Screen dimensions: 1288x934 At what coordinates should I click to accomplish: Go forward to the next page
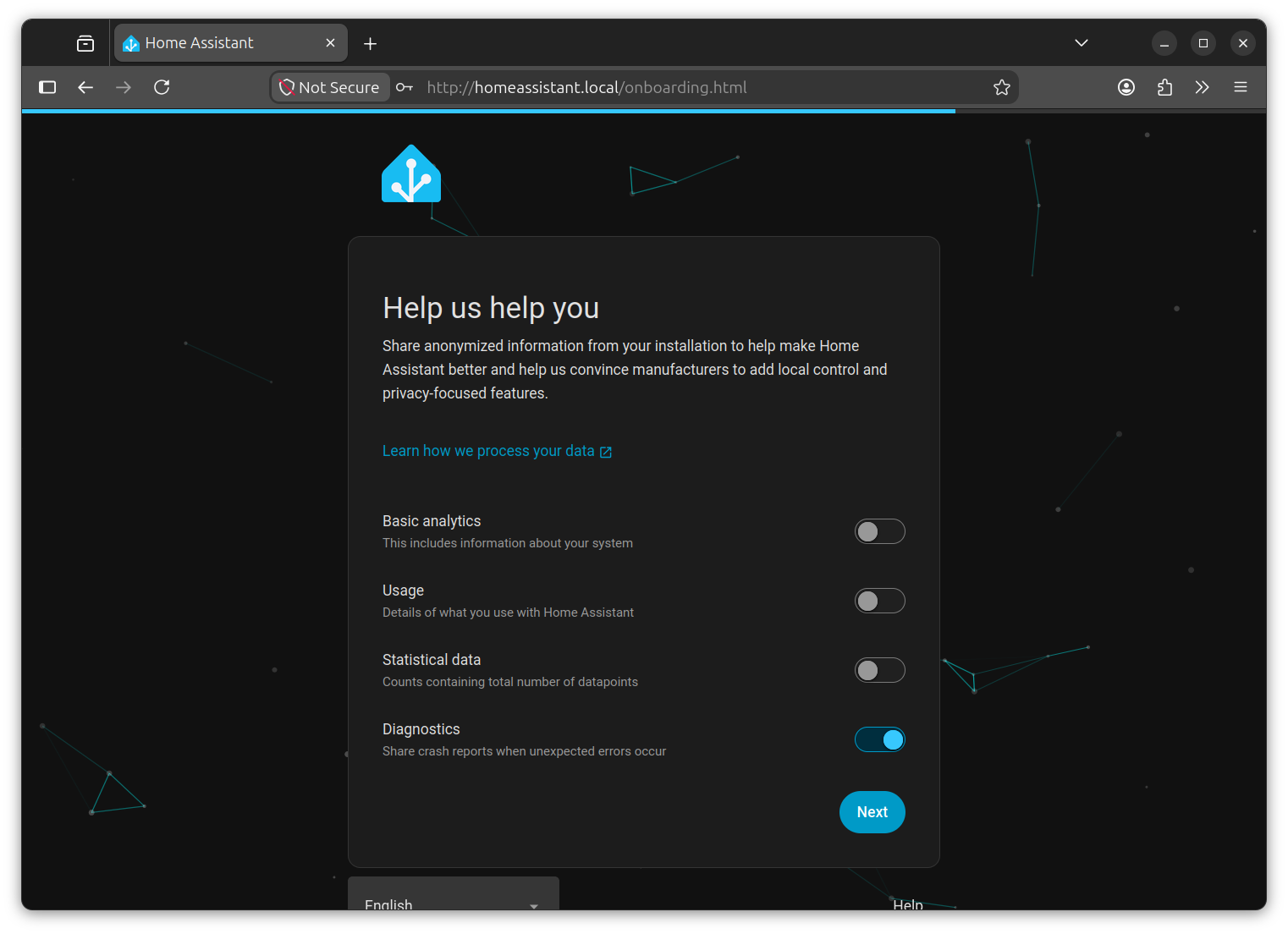pyautogui.click(x=124, y=87)
